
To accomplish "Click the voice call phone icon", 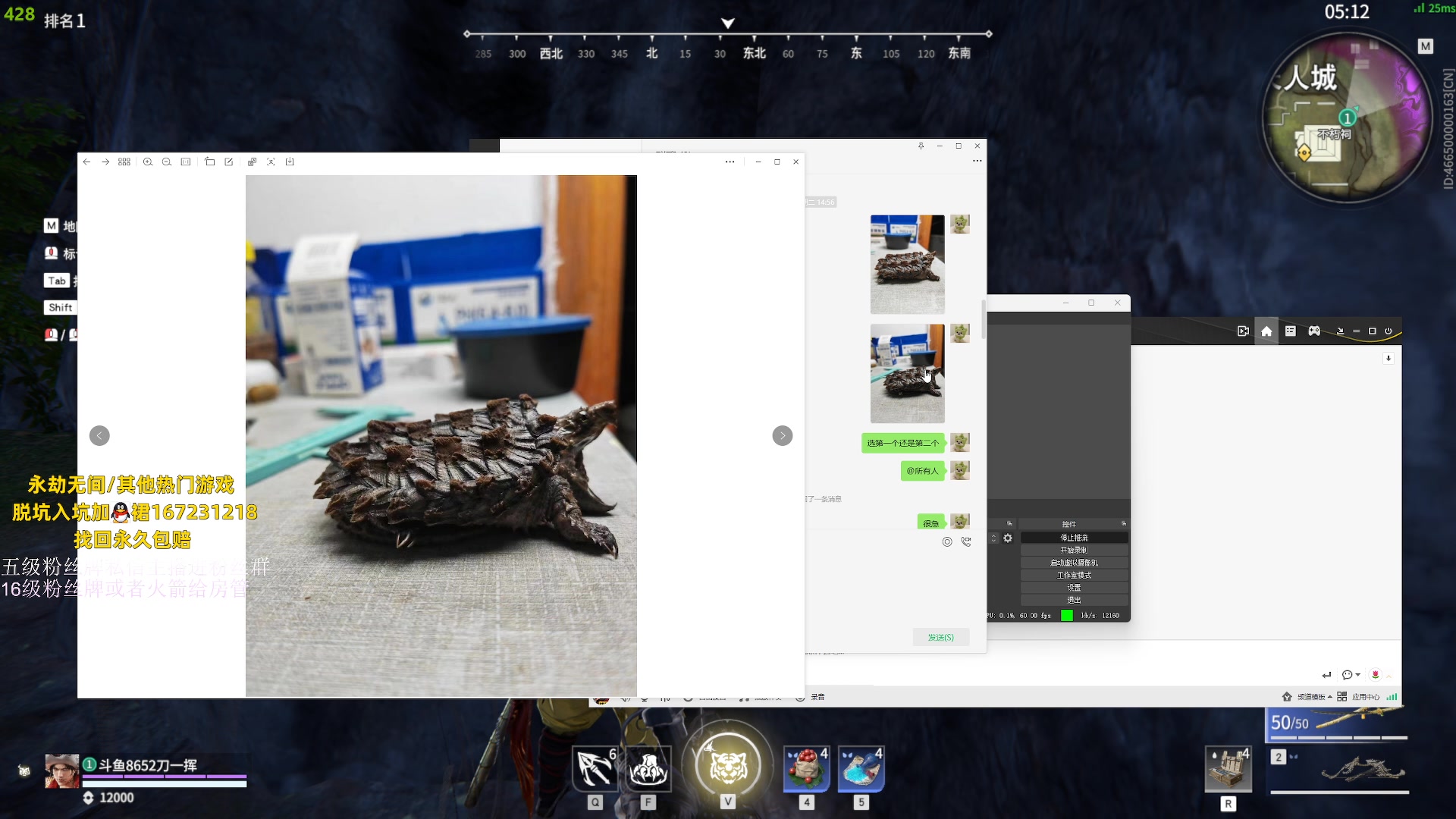I will click(x=966, y=541).
